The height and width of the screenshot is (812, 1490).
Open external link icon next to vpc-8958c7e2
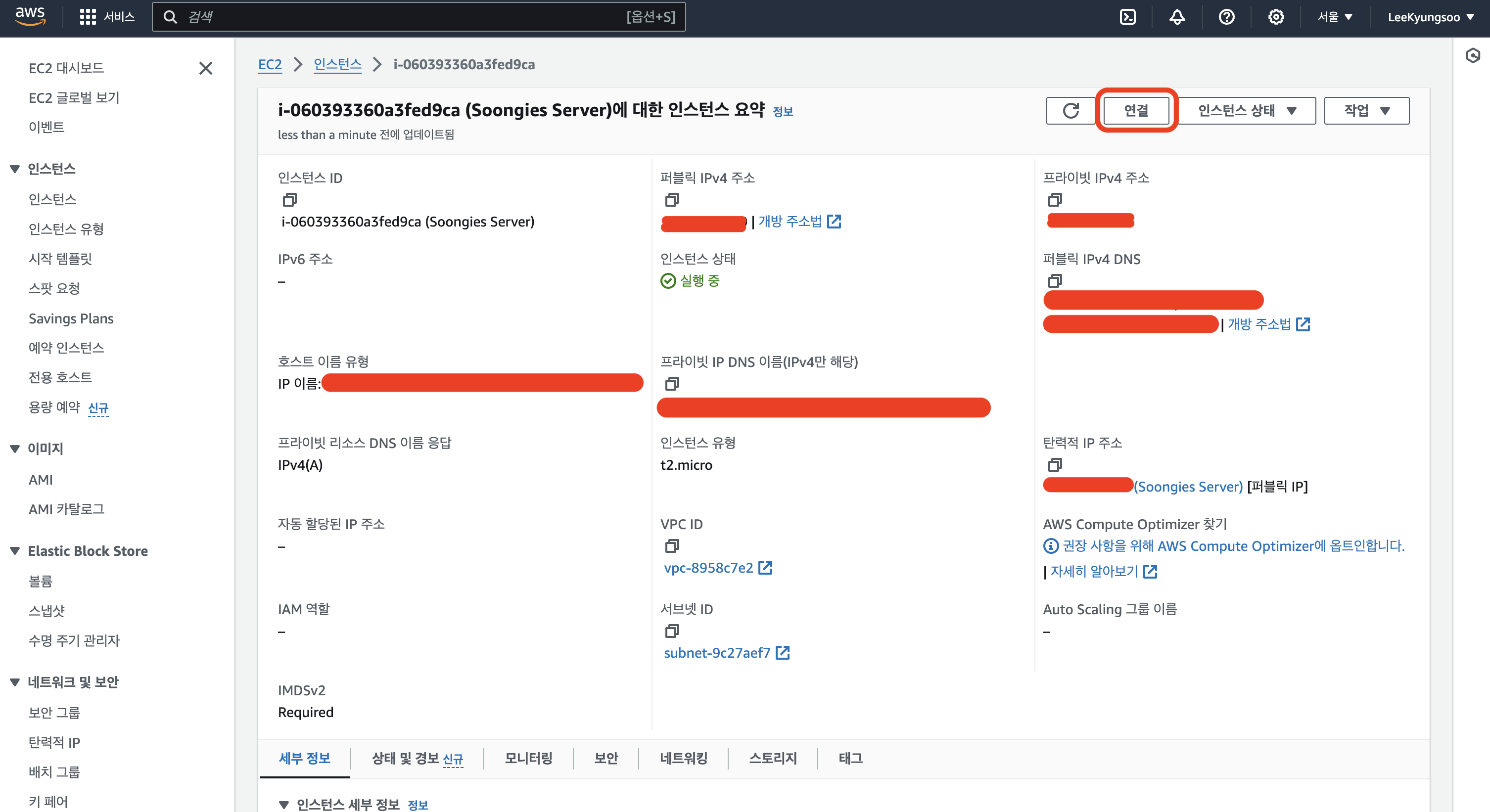click(x=765, y=567)
